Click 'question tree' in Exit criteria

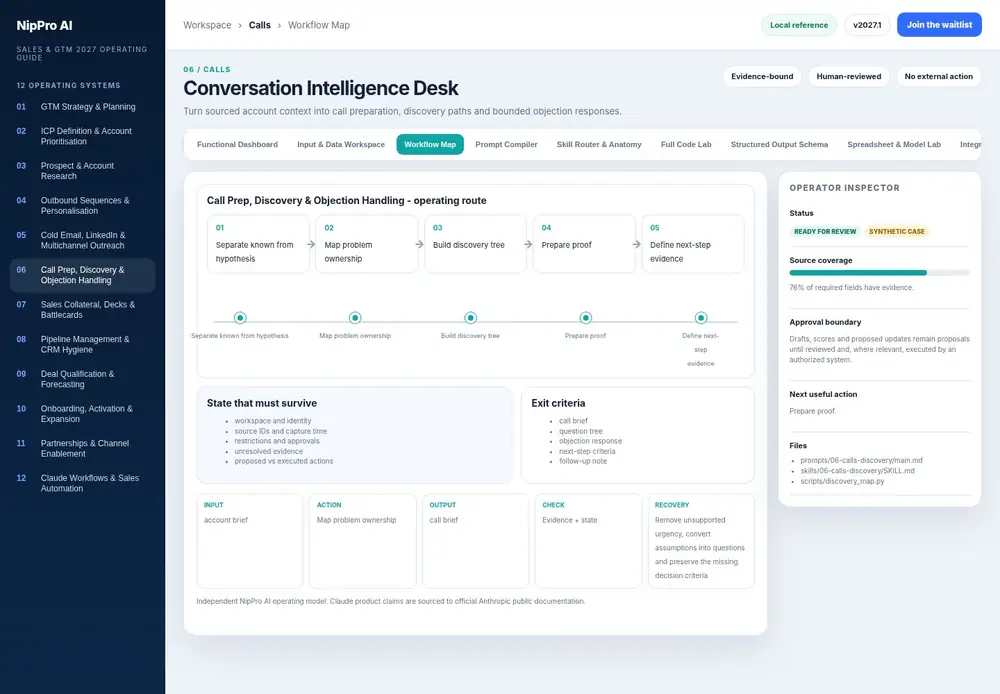[x=580, y=431]
